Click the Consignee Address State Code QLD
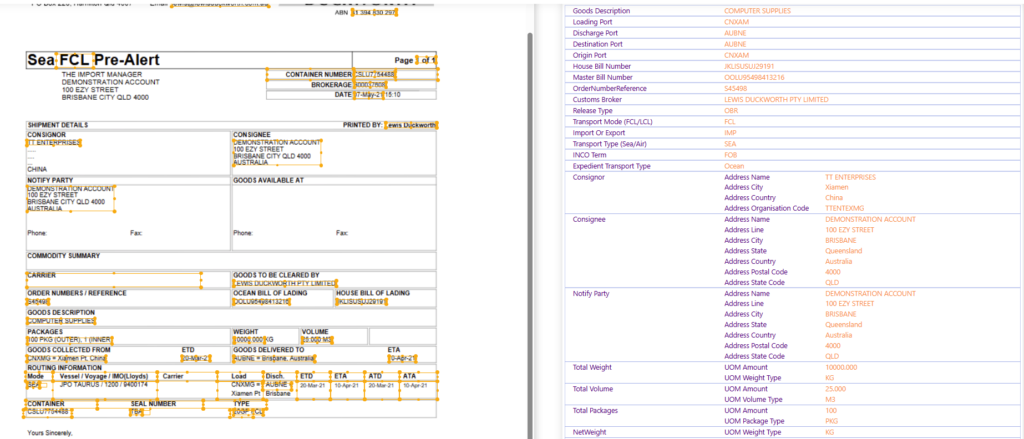Viewport: 1024px width, 439px height. point(832,283)
